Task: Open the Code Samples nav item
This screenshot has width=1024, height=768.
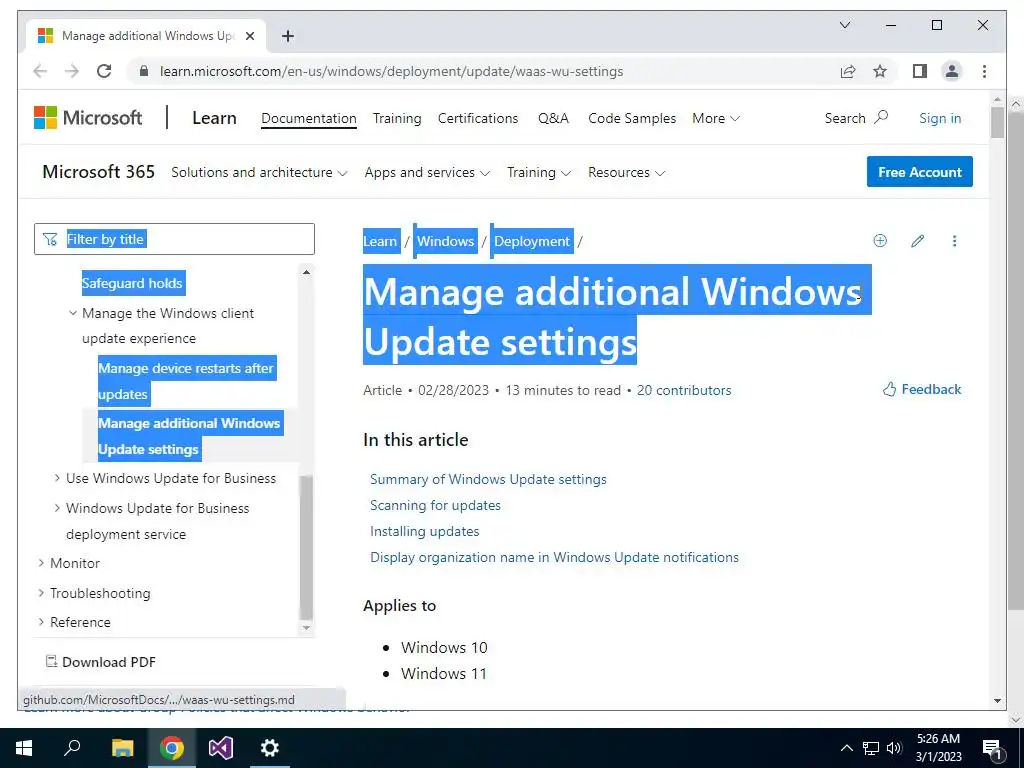Action: coord(632,118)
